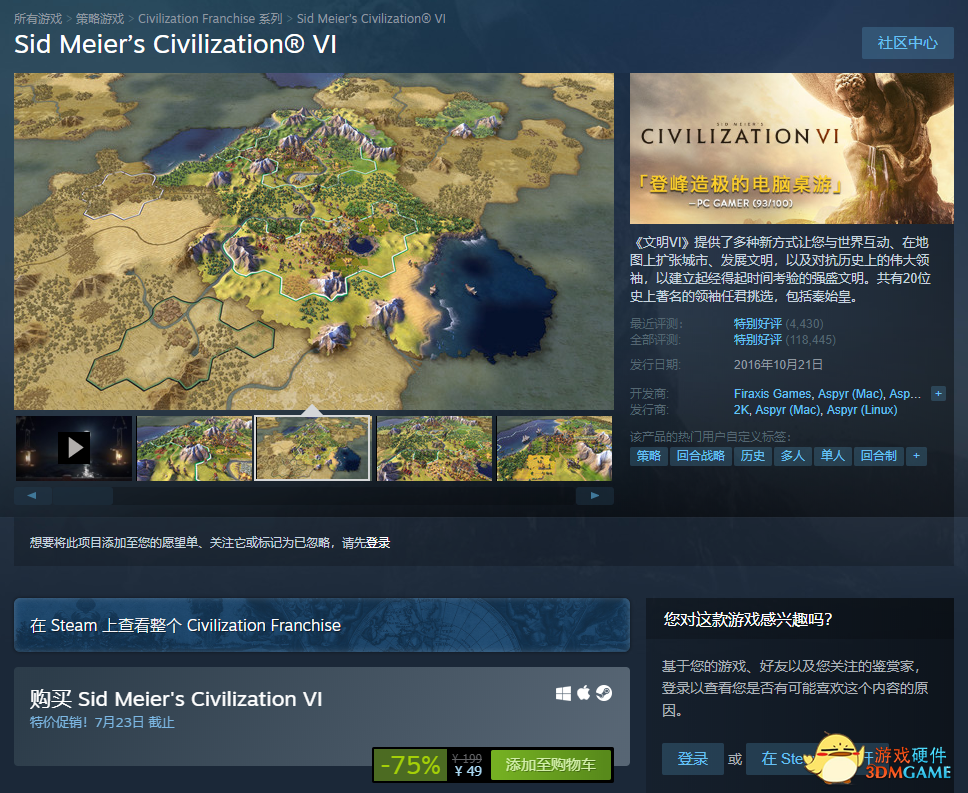Screen dimensions: 968x793
Task: Click the main large screenshot
Action: (314, 241)
